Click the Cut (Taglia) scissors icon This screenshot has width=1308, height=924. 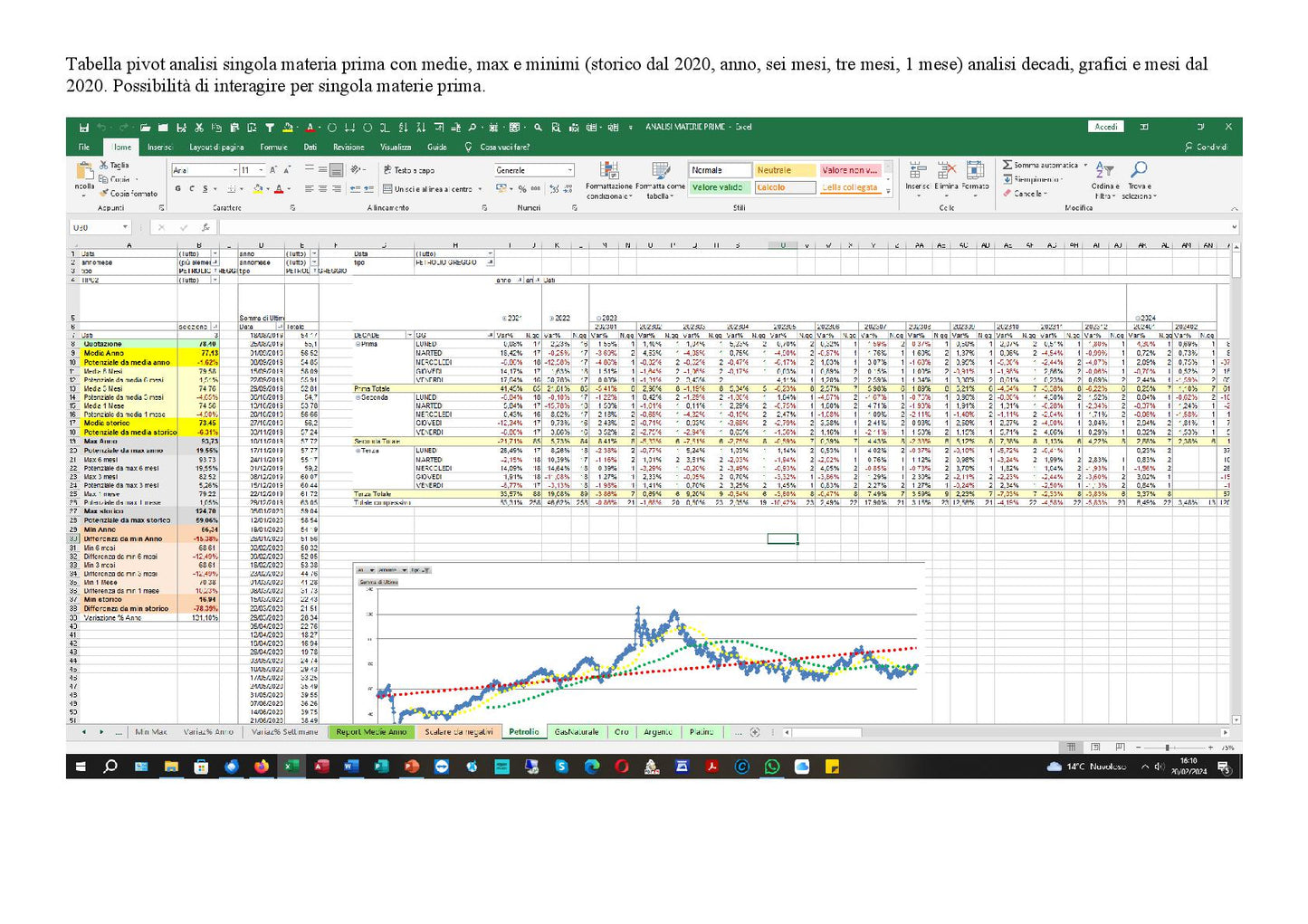(x=104, y=165)
